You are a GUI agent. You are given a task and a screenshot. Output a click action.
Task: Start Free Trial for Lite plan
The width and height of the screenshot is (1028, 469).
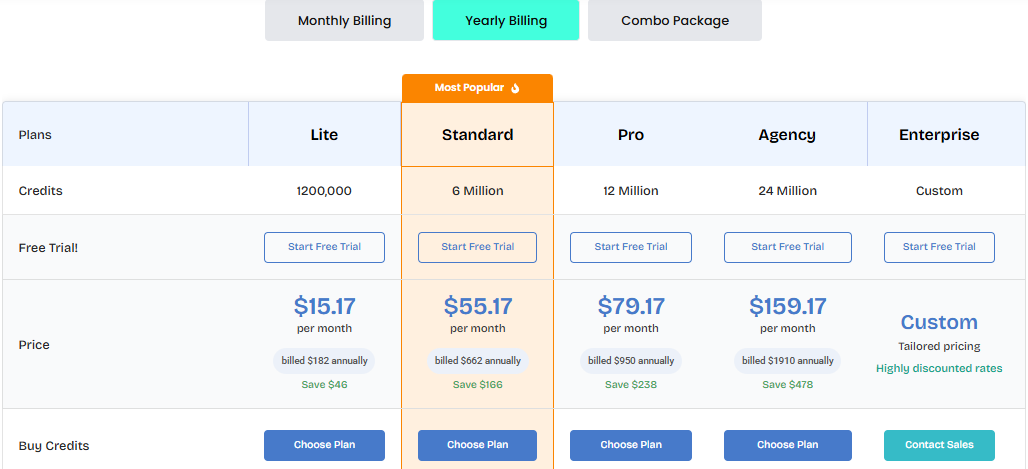325,247
